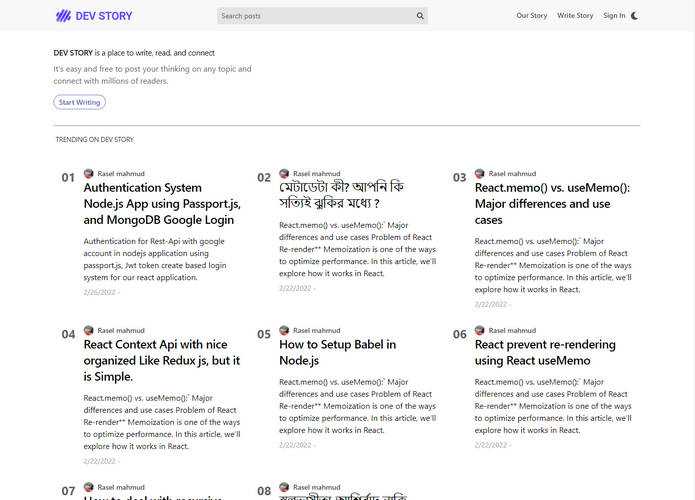The image size is (695, 500).
Task: Open post React.memo() vs. useMemo(): Major differences
Action: (552, 204)
